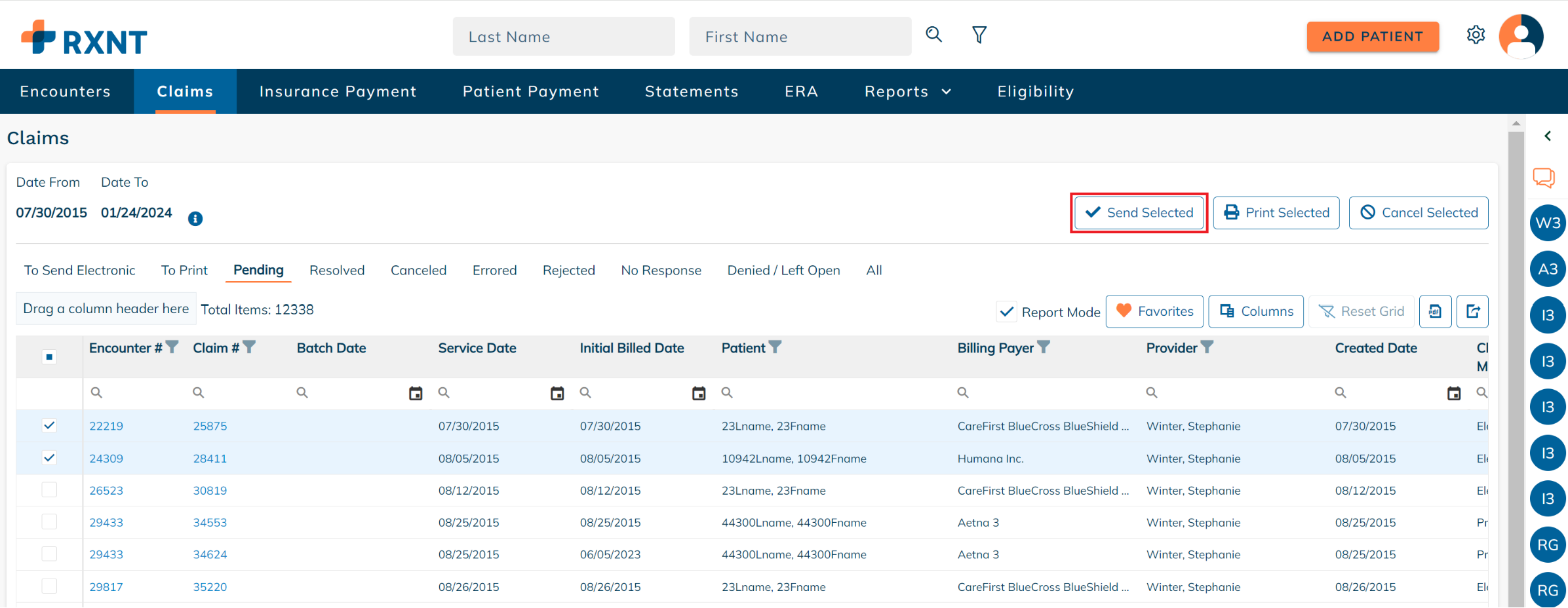The image size is (1568, 608).
Task: Click the Billing Payer column filter icon
Action: coord(1044,347)
